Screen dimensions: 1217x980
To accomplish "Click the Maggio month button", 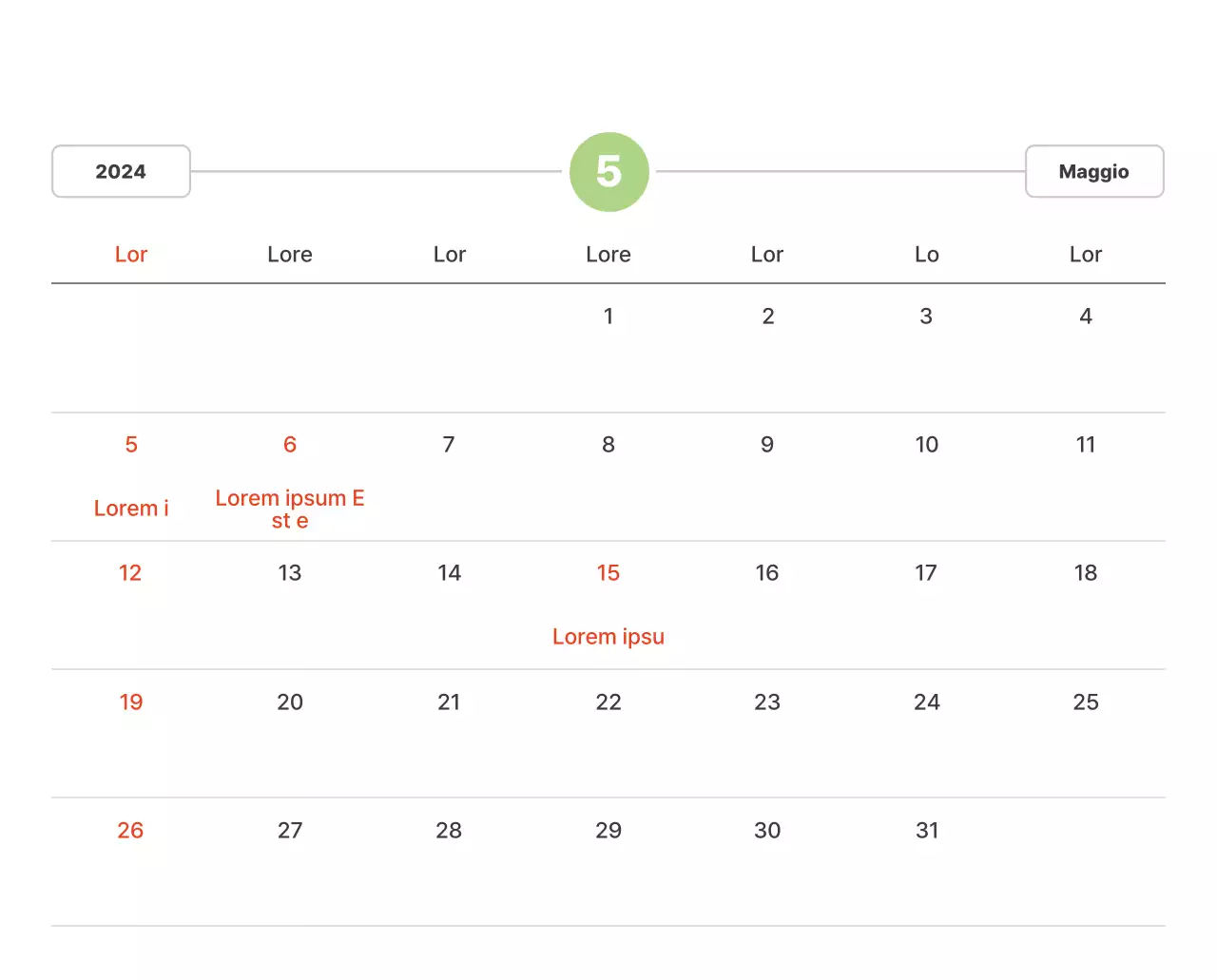I will [x=1093, y=172].
